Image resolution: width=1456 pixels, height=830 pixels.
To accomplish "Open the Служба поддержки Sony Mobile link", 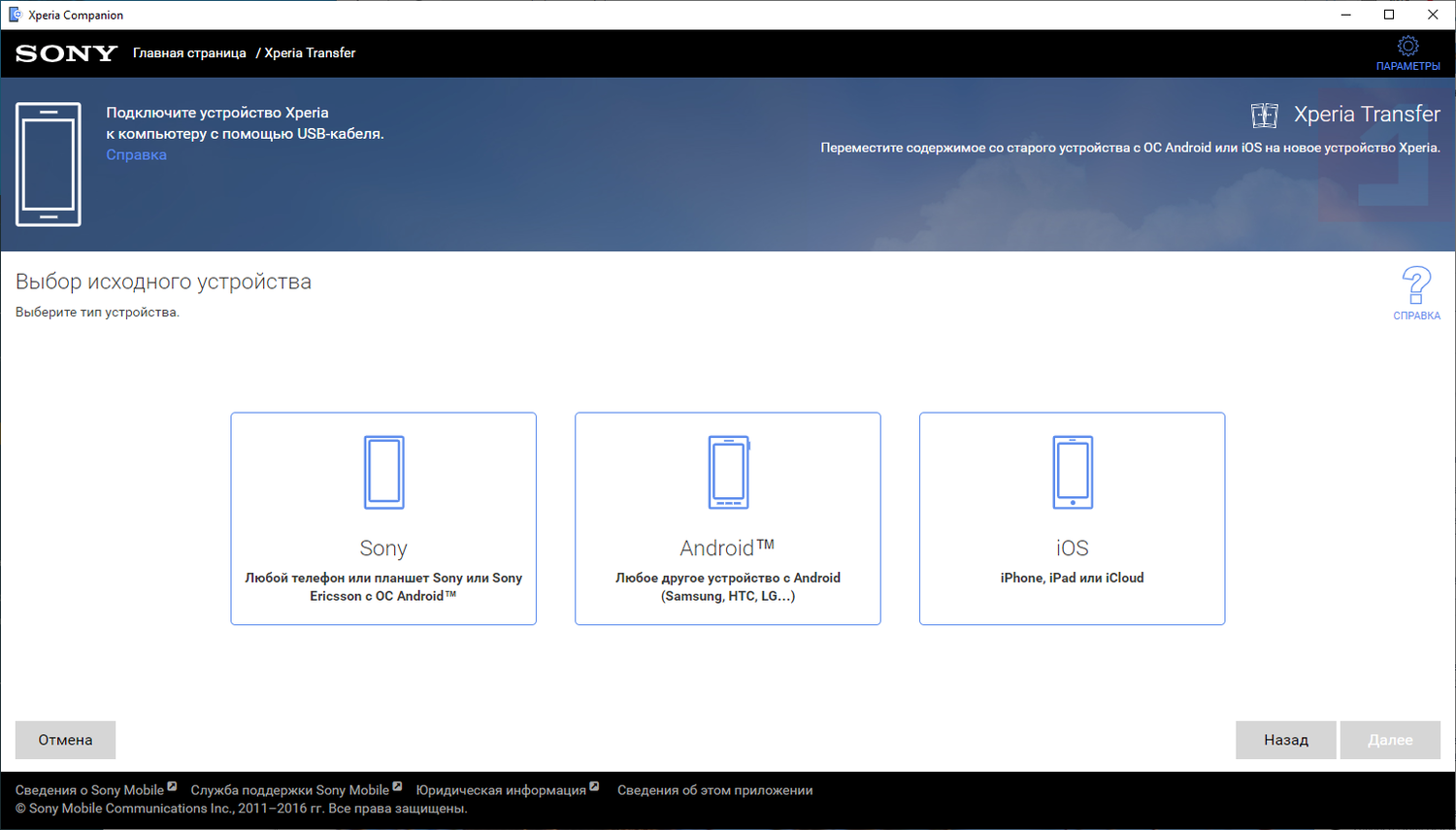I will coord(289,790).
